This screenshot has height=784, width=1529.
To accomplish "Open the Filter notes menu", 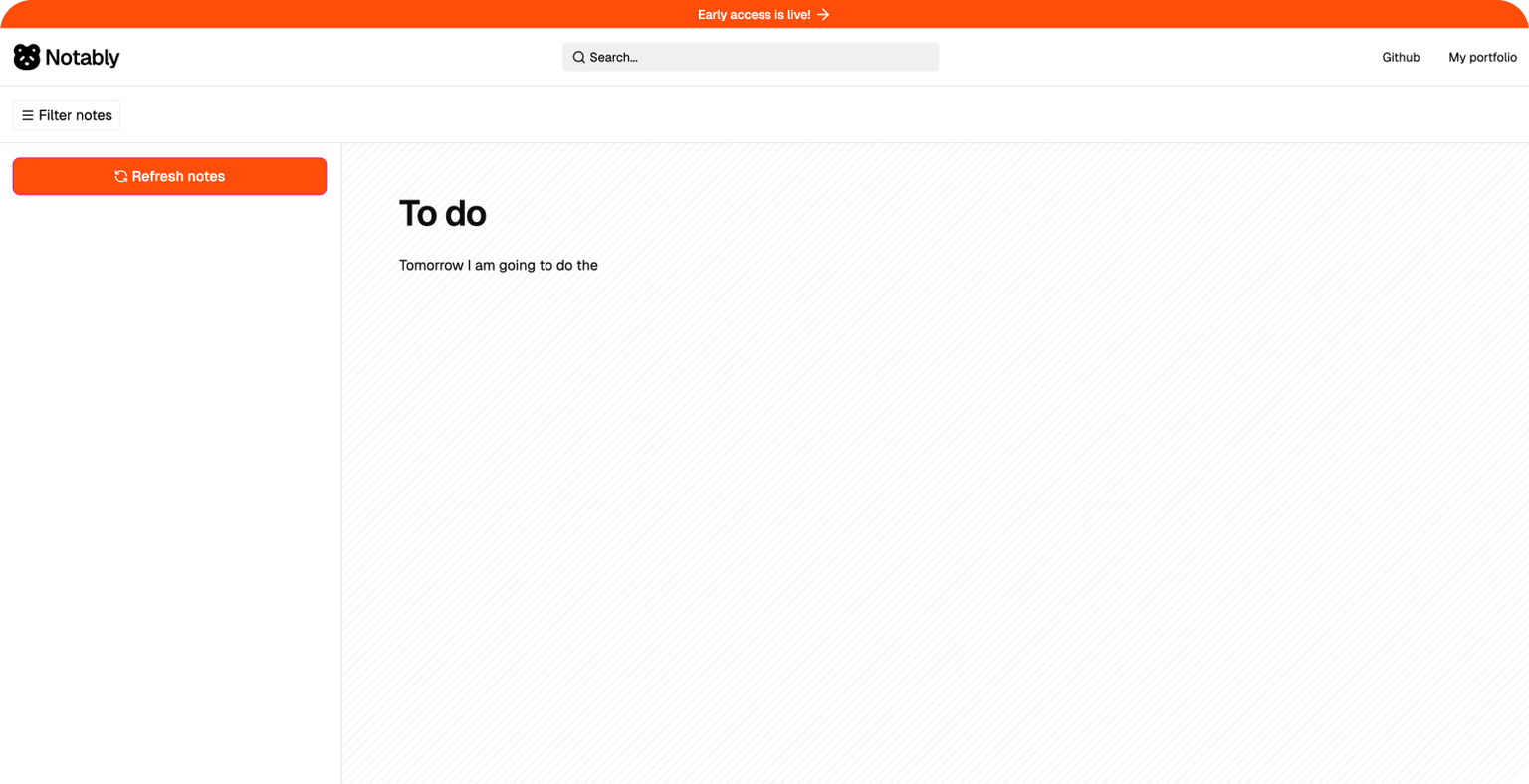I will (67, 115).
